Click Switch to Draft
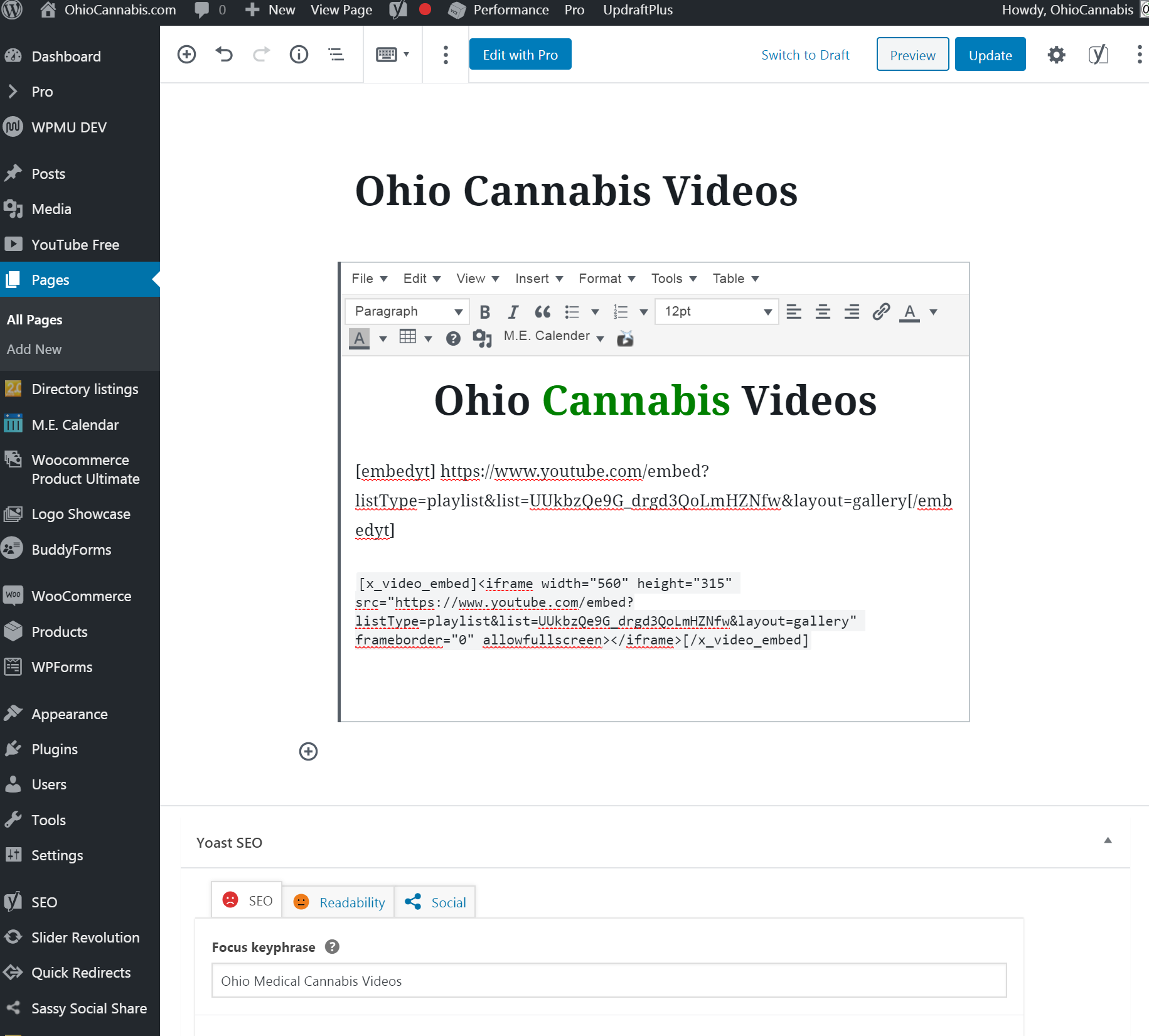Viewport: 1149px width, 1036px height. pyautogui.click(x=805, y=55)
